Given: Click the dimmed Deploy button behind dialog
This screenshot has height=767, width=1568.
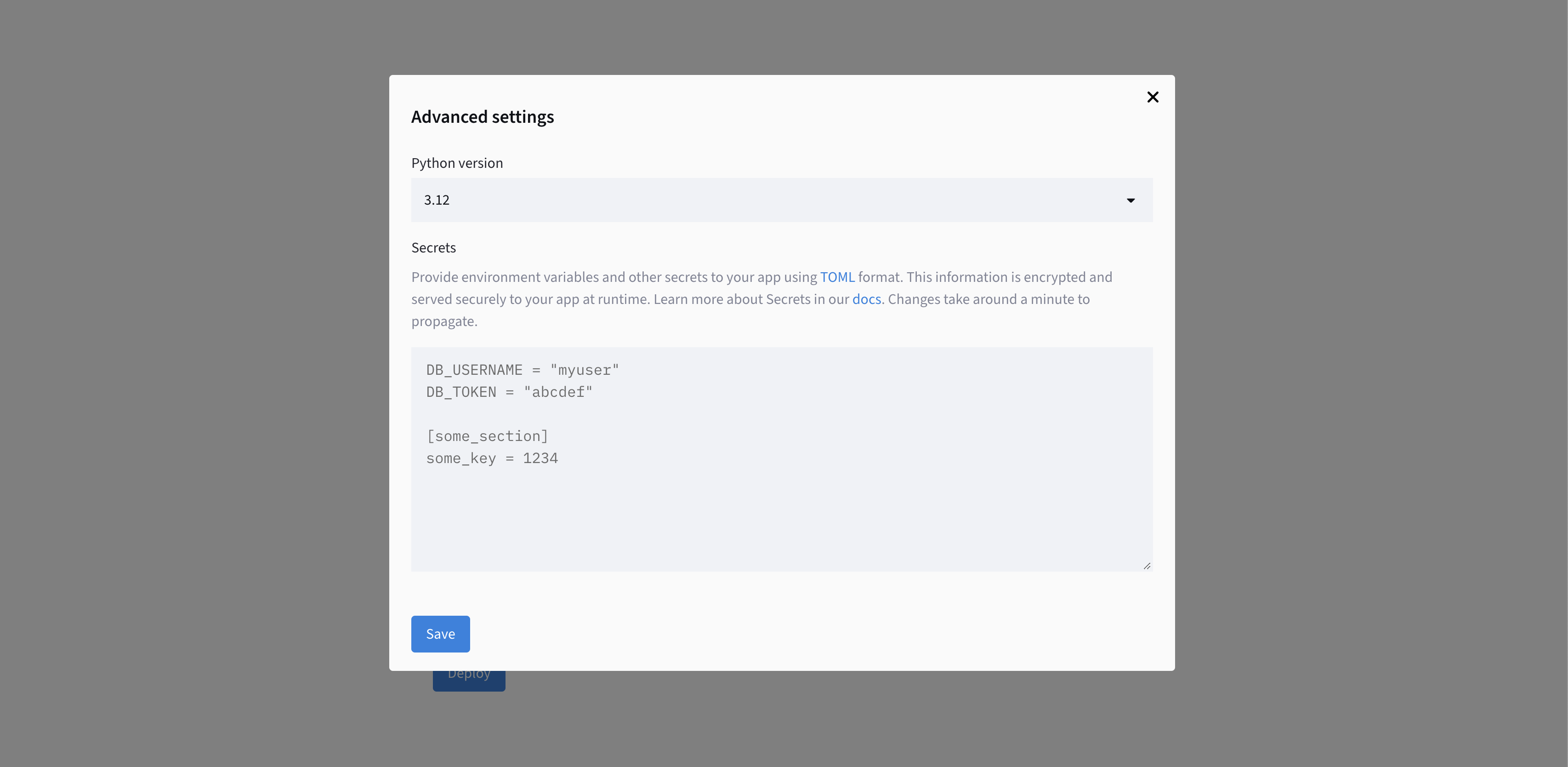Looking at the screenshot, I should pyautogui.click(x=469, y=681).
